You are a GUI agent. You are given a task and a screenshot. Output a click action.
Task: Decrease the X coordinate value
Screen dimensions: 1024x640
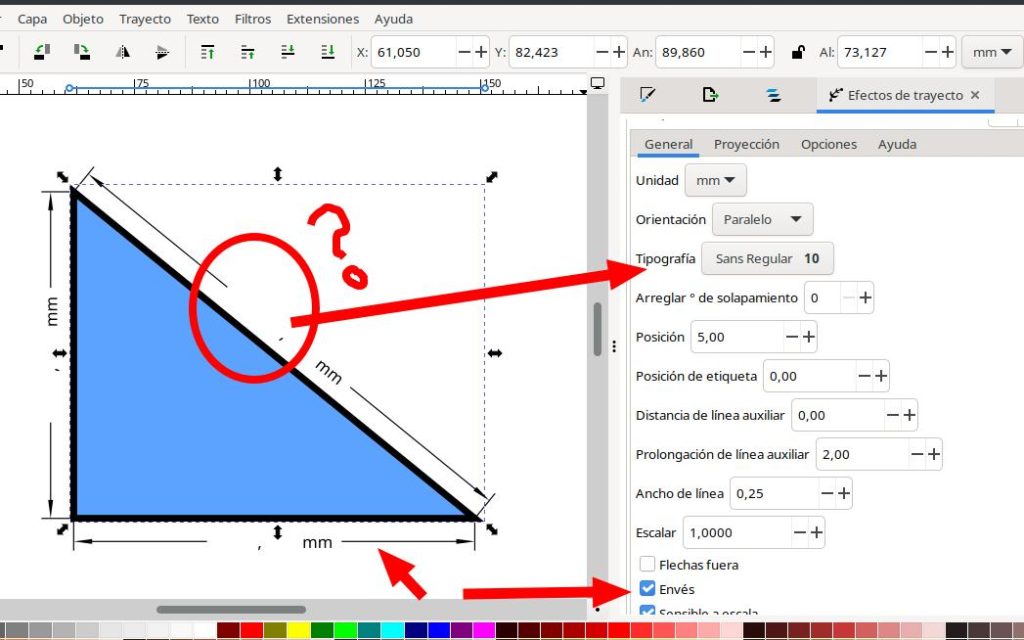(x=464, y=52)
